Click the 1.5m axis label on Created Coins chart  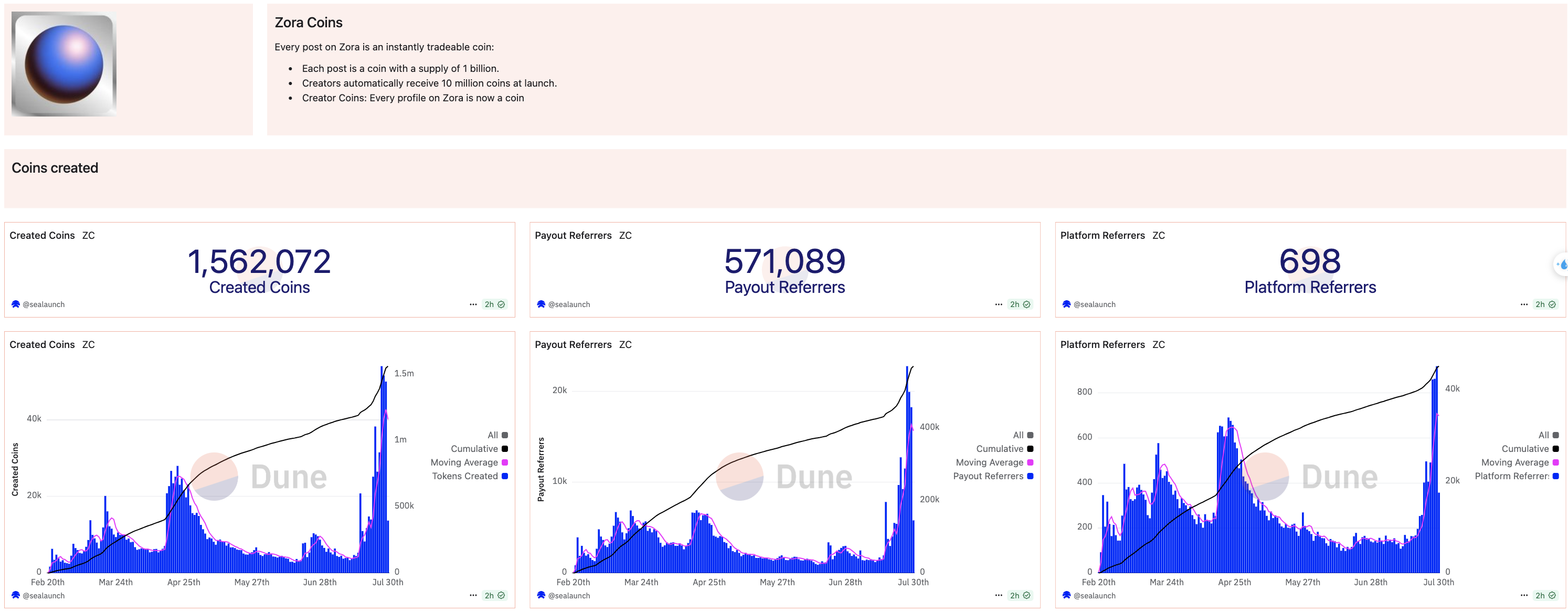[x=404, y=373]
